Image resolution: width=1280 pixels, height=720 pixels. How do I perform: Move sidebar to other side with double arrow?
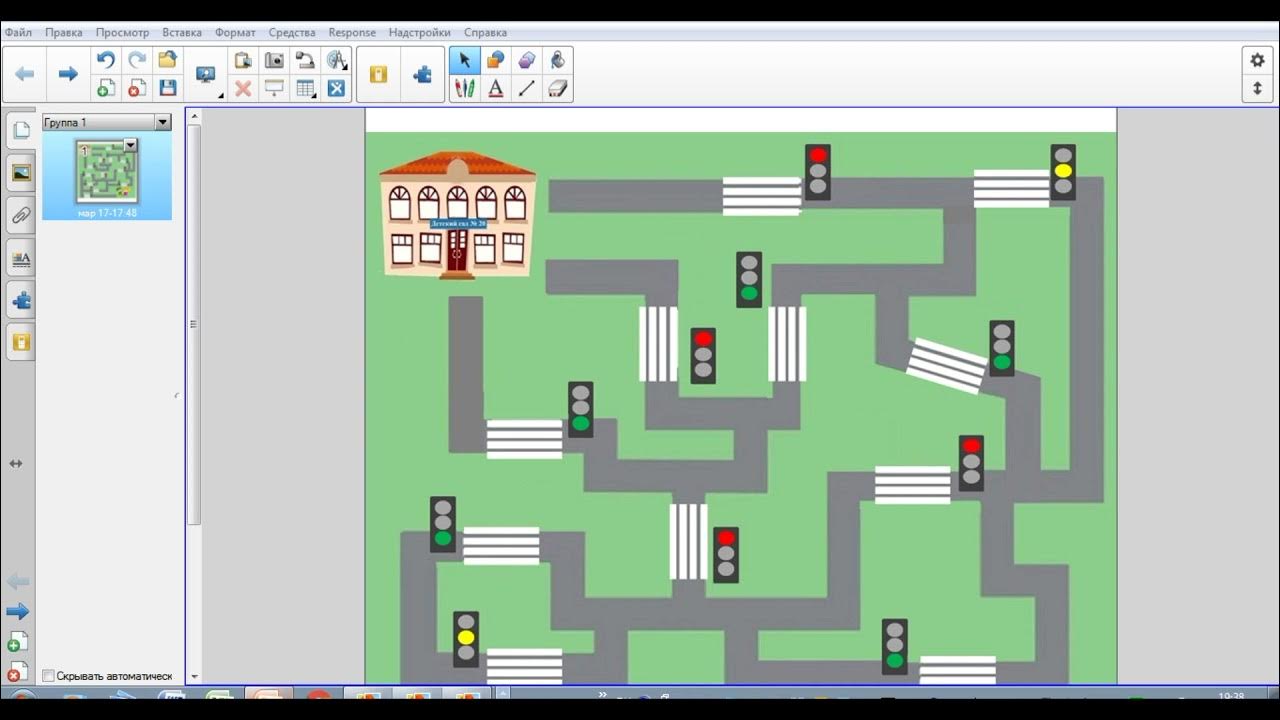pyautogui.click(x=16, y=464)
